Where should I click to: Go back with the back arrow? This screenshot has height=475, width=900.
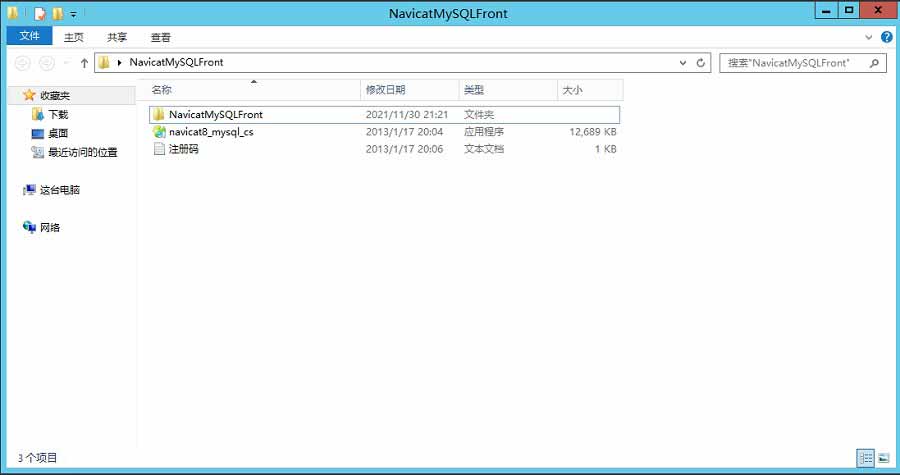(x=22, y=63)
